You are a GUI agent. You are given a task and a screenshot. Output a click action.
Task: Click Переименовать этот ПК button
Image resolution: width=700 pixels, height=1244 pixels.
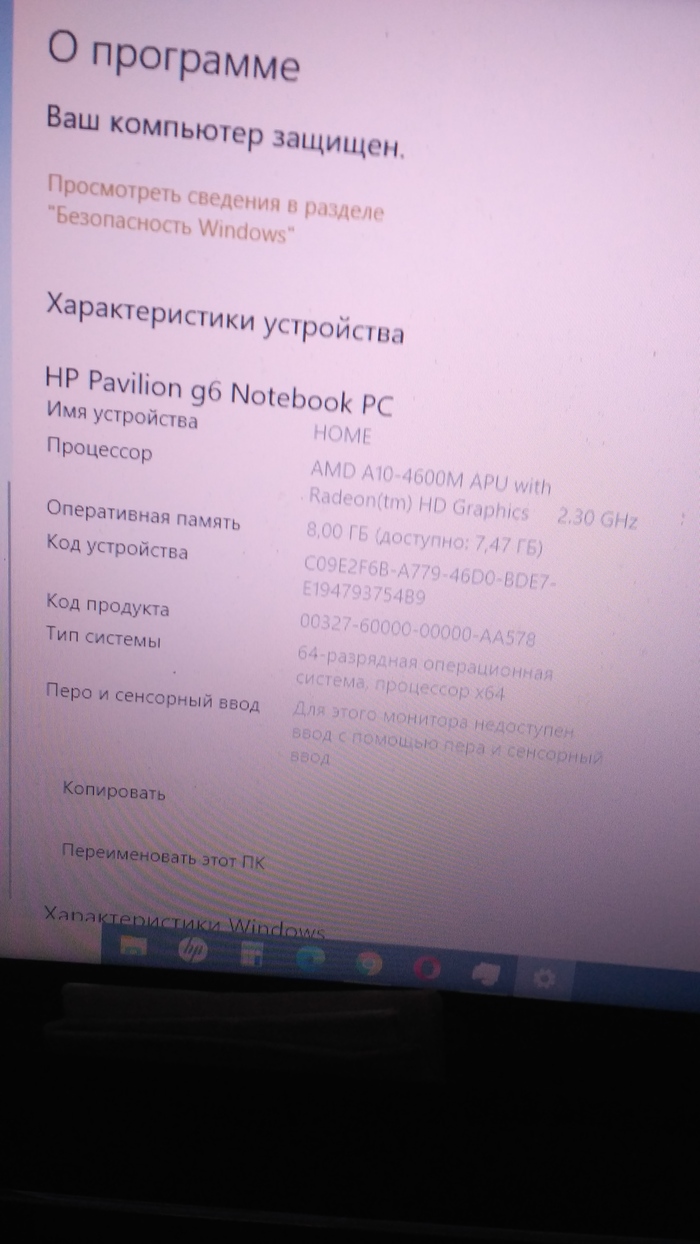tap(163, 856)
